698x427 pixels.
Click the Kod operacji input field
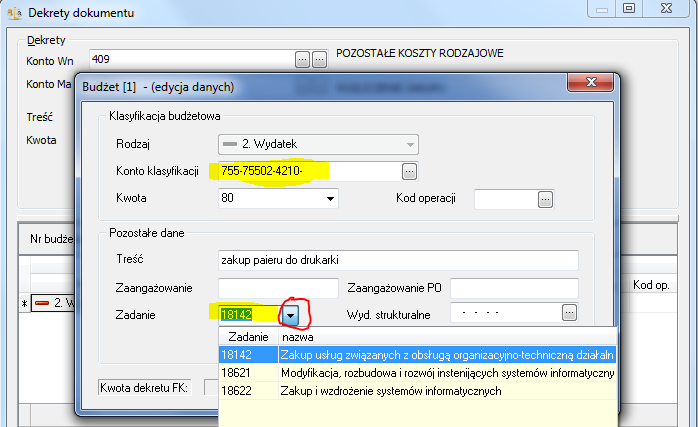point(506,199)
